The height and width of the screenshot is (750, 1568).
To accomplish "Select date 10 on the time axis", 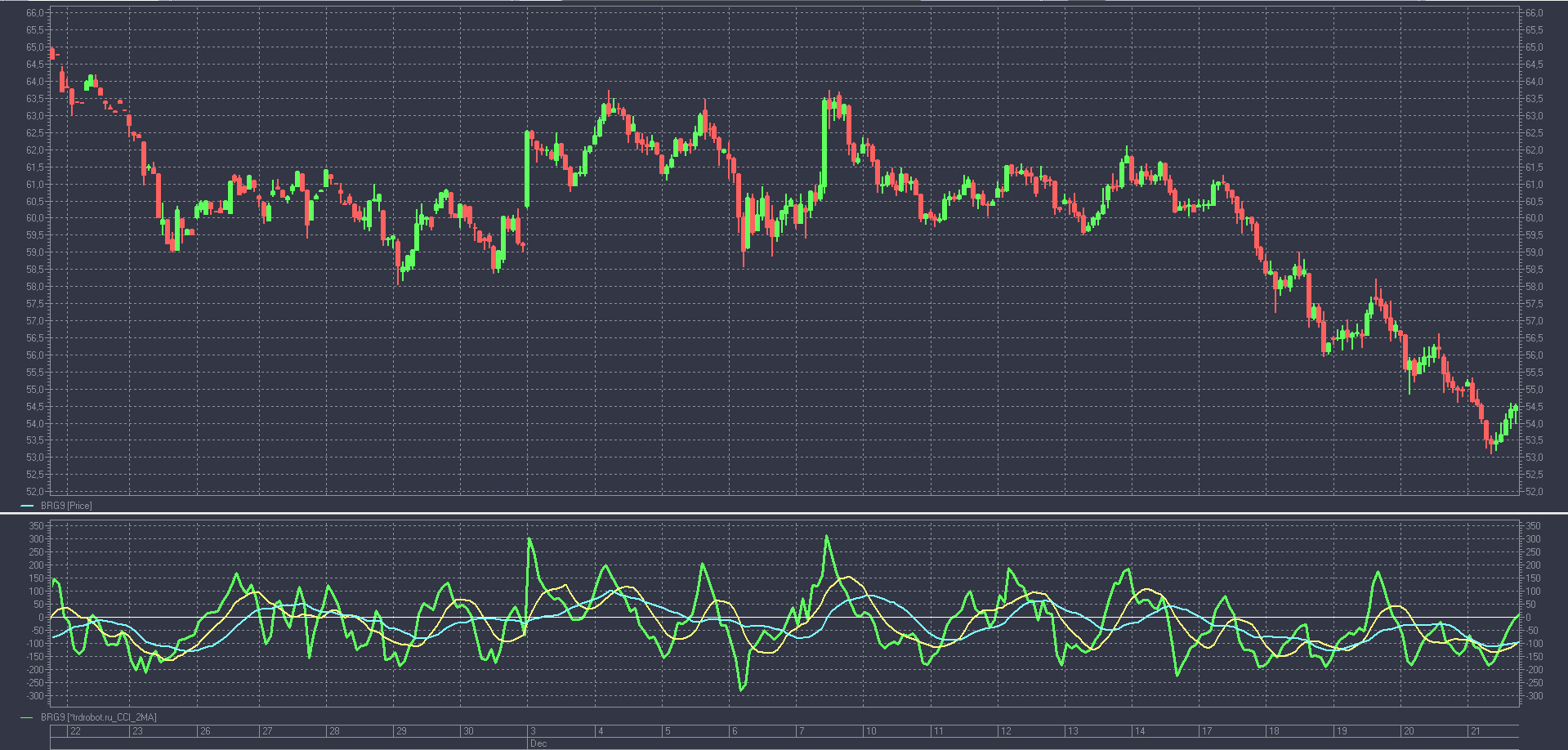I will coord(871,731).
